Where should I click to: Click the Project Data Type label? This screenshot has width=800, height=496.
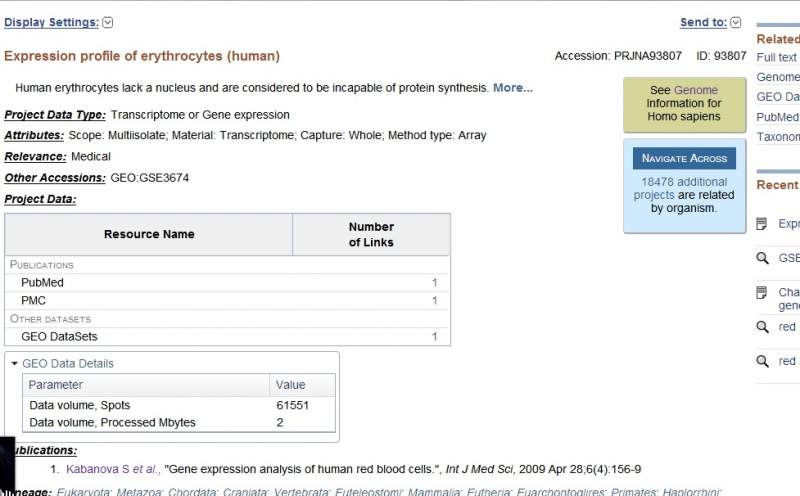[55, 115]
